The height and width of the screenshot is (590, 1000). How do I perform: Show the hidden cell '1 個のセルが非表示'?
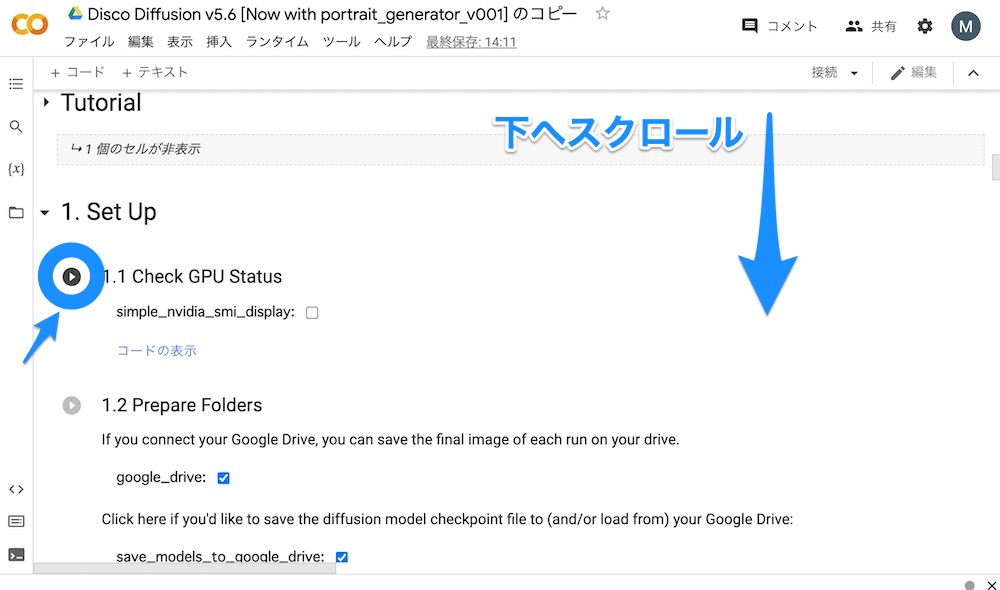[520, 149]
